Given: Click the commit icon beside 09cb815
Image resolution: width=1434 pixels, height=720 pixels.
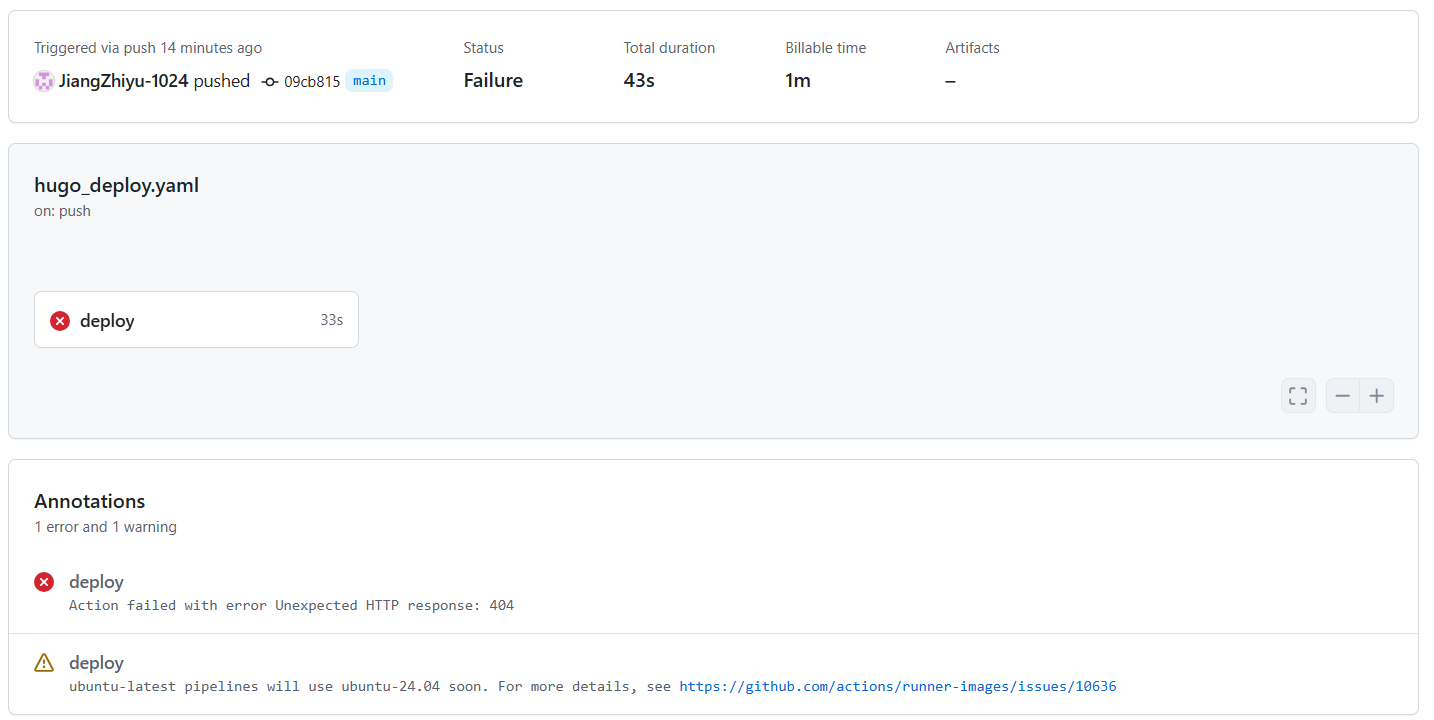Looking at the screenshot, I should 270,82.
